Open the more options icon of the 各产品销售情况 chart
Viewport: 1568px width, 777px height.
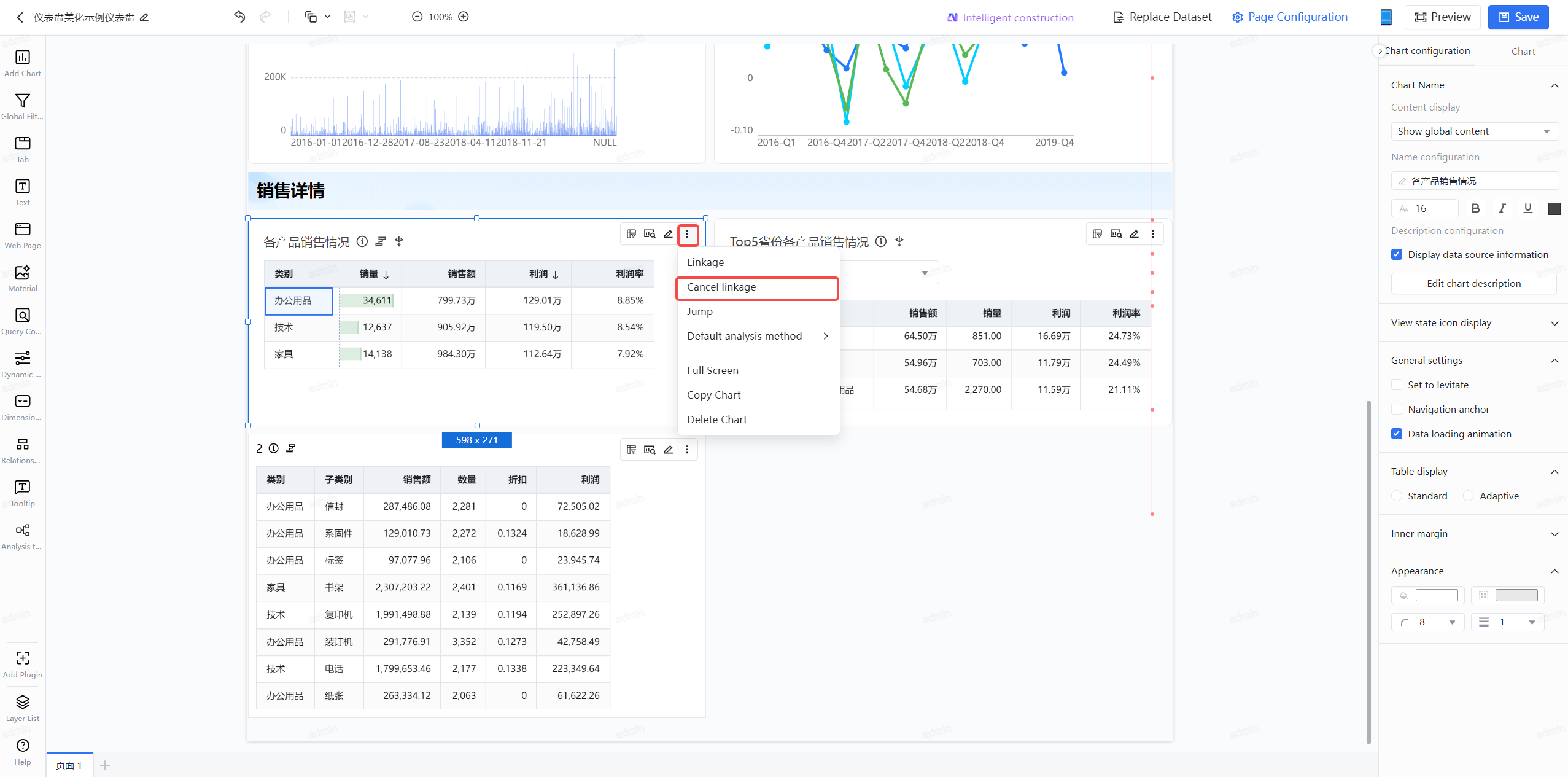[687, 234]
